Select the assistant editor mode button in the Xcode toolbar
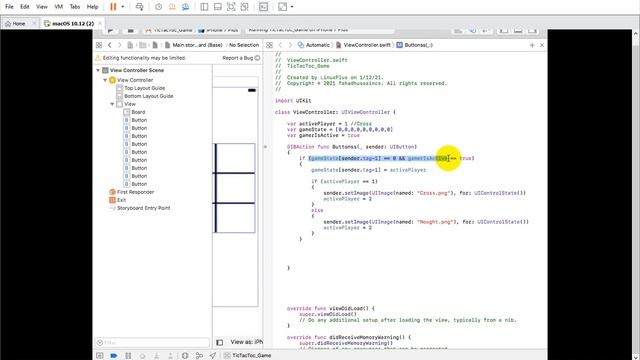Viewport: 640px width, 360px height. [472, 31]
